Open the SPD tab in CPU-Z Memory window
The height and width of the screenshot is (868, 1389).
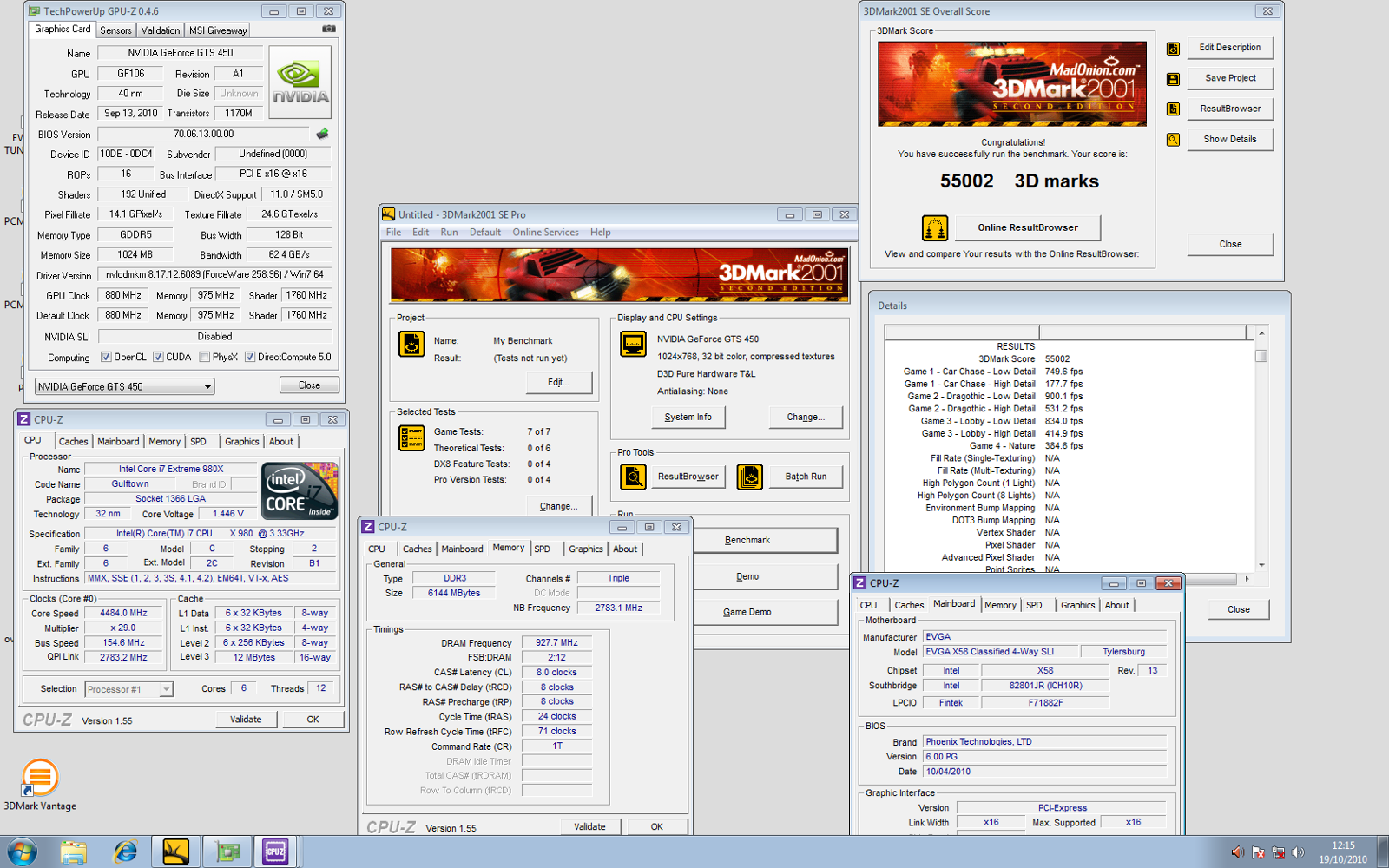pyautogui.click(x=543, y=549)
